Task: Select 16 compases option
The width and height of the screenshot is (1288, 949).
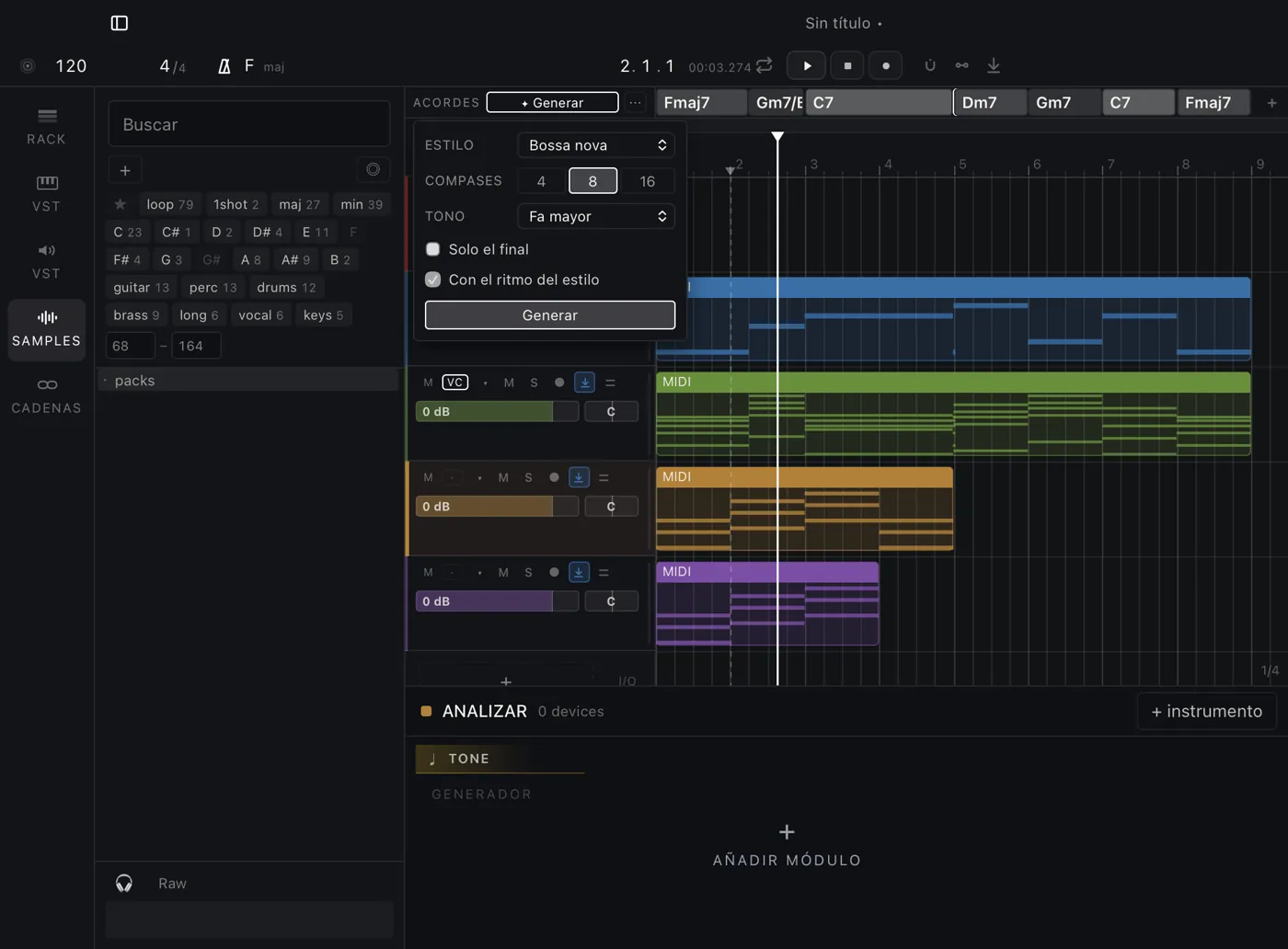Action: [648, 181]
